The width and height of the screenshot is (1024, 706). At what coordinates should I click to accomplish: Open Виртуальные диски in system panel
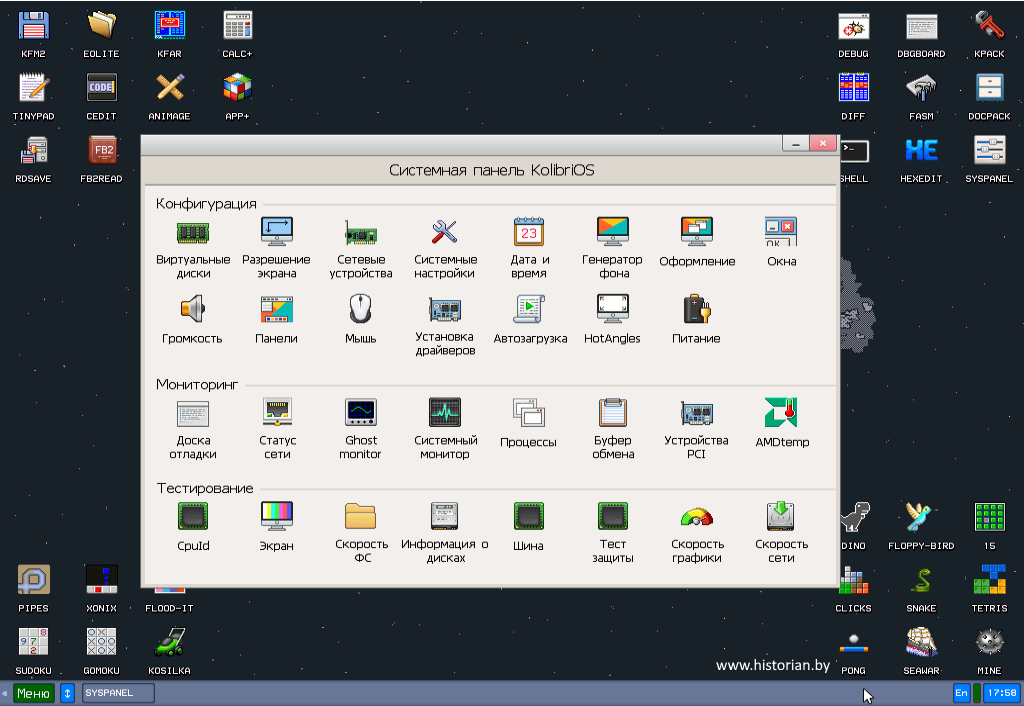click(x=193, y=233)
